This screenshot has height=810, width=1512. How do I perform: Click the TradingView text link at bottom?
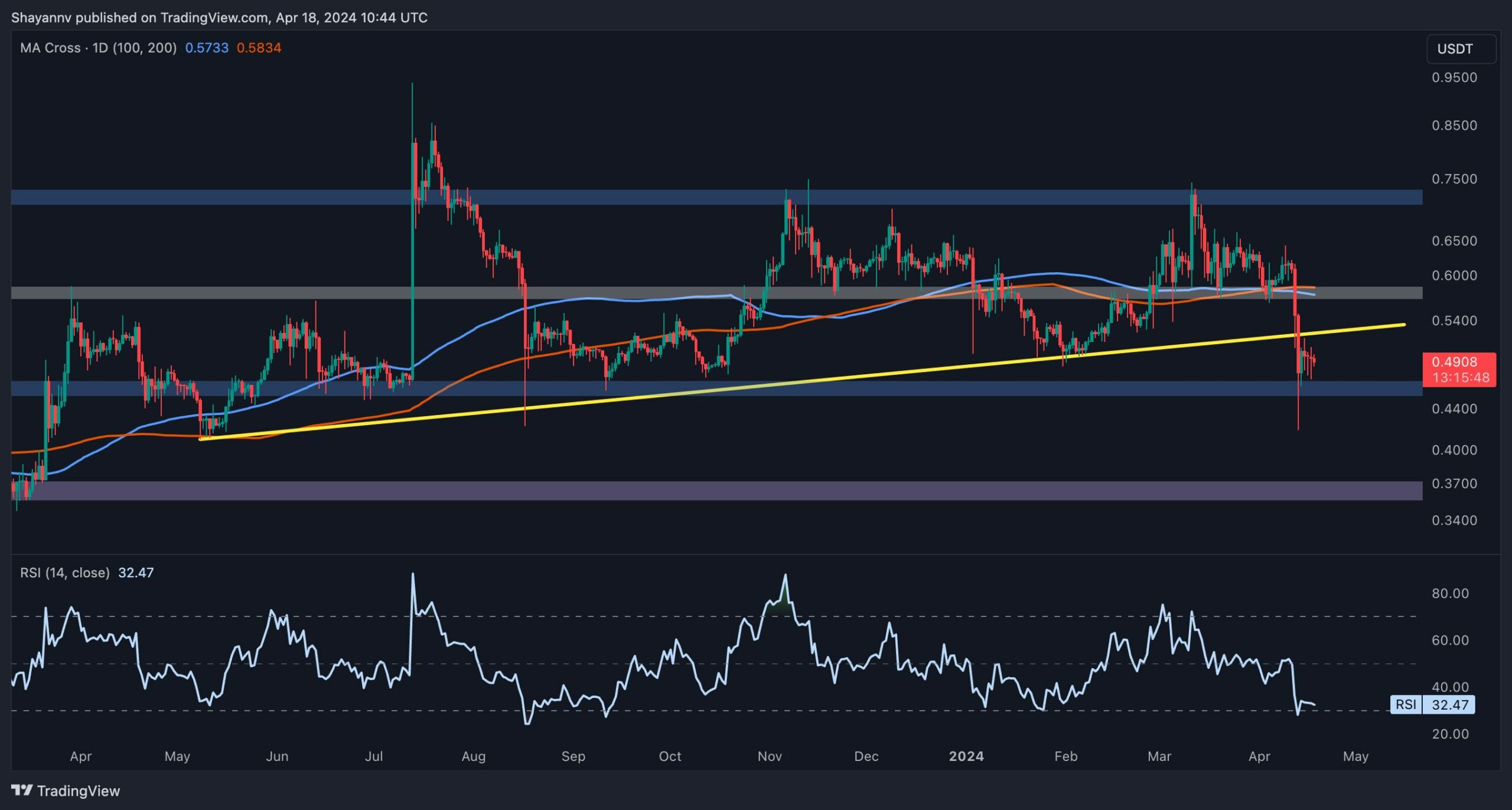(x=78, y=791)
